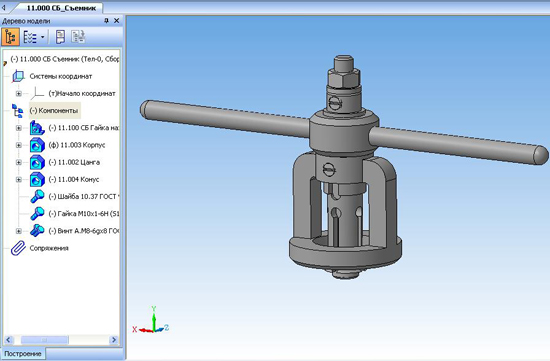
Task: Expand the 11.002 Цанга node
Action: [19, 162]
